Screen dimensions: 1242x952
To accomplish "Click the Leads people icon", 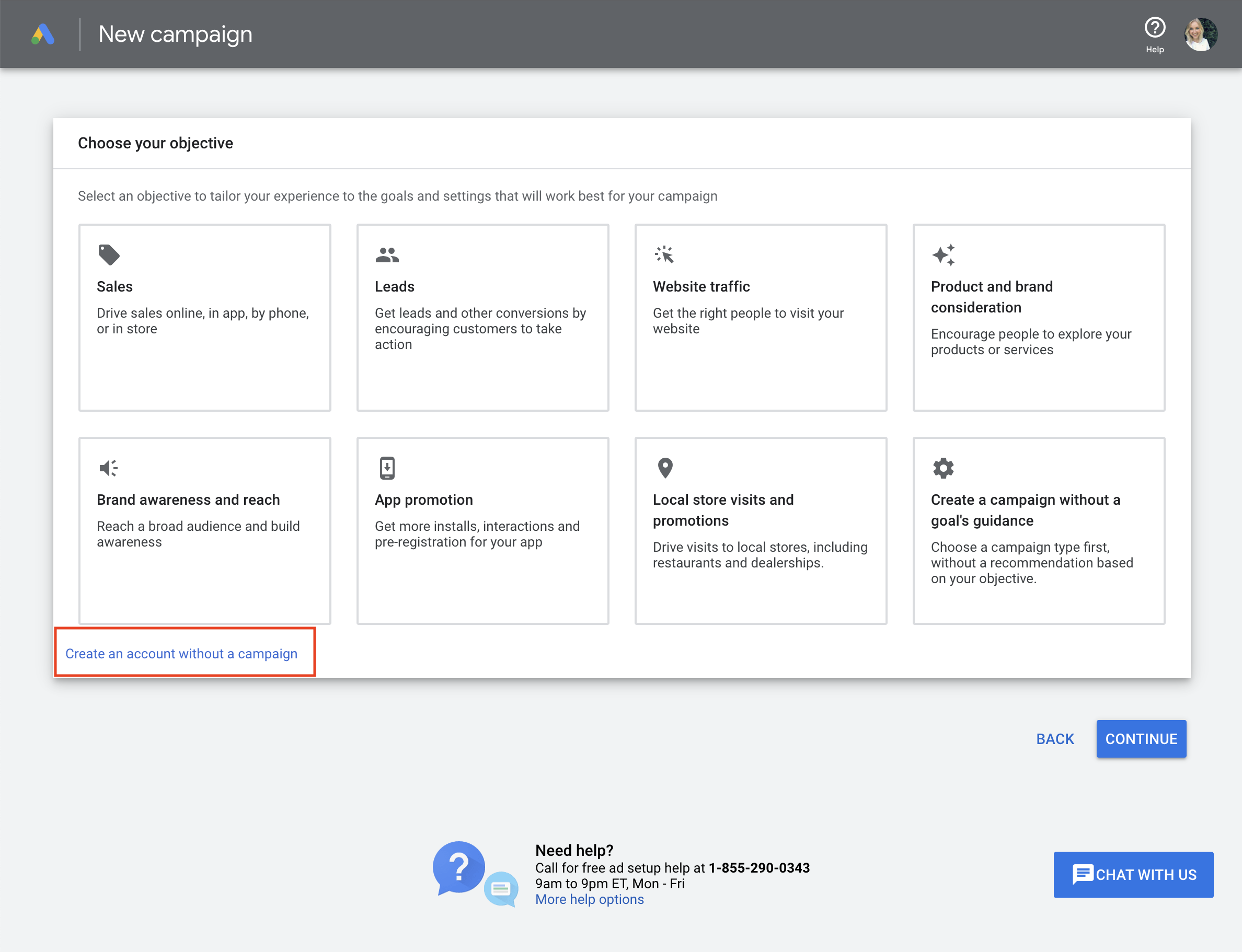I will [x=387, y=255].
